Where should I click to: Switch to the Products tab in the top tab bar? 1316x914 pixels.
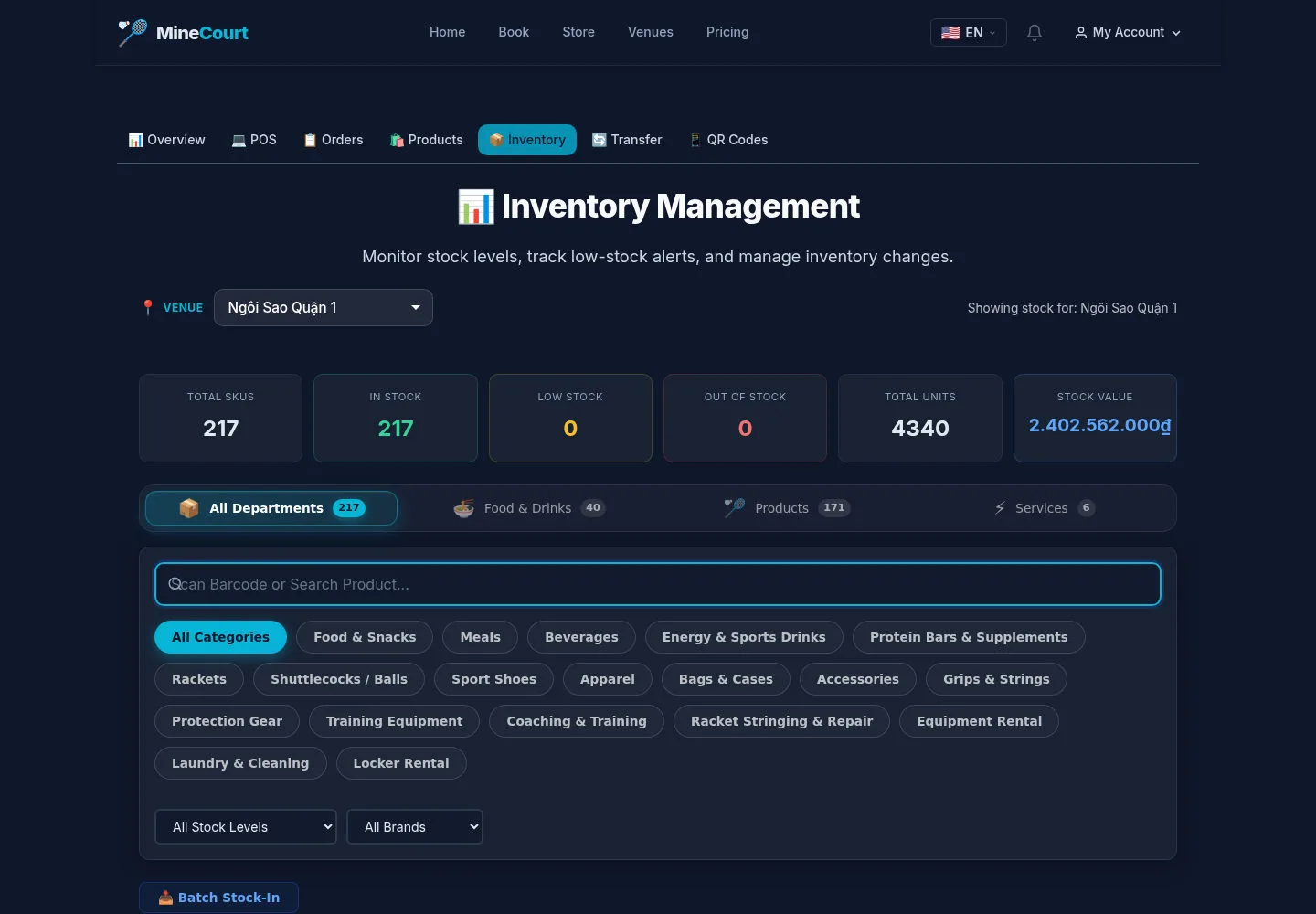point(427,140)
